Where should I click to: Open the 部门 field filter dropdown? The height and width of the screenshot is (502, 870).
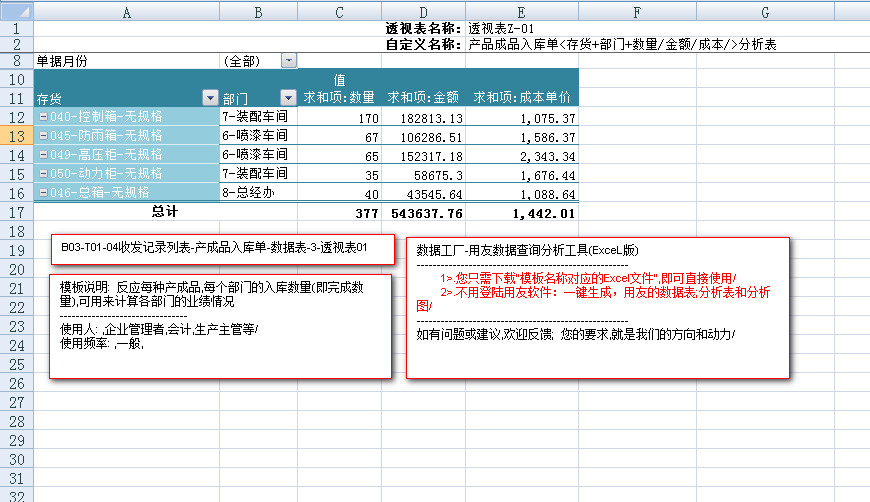(x=288, y=98)
